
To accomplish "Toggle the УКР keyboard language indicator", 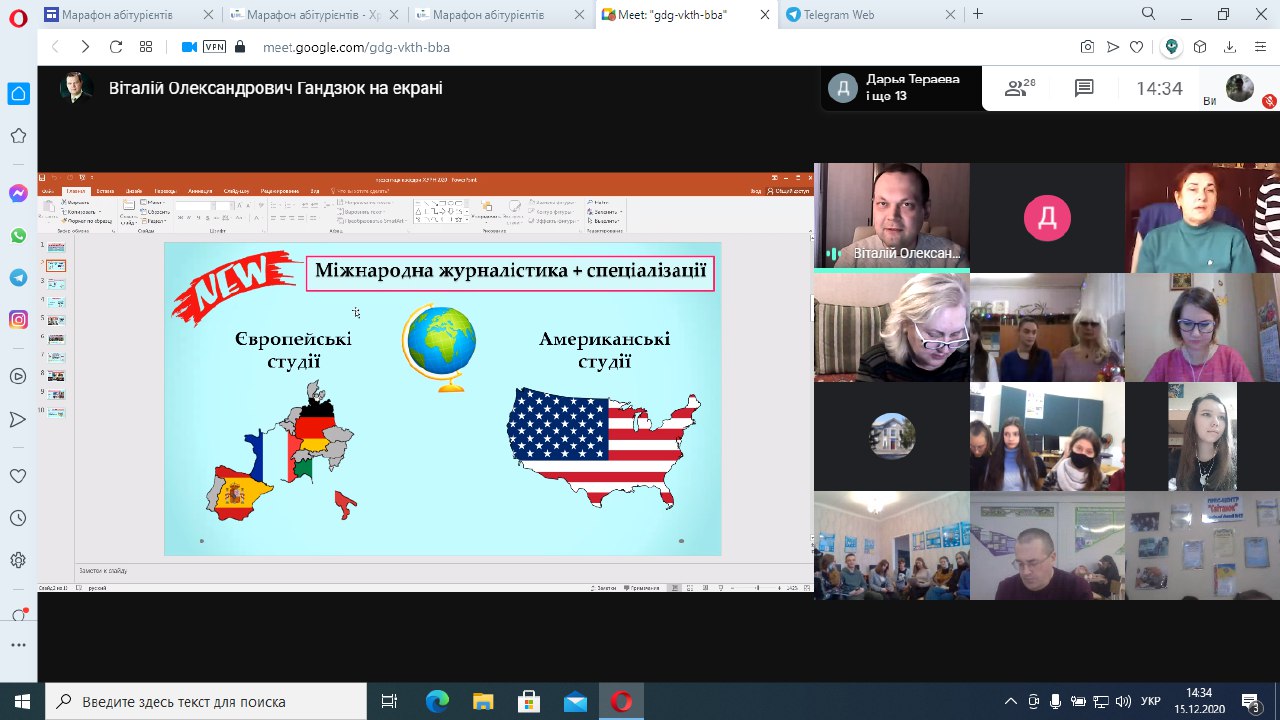I will pyautogui.click(x=1151, y=701).
